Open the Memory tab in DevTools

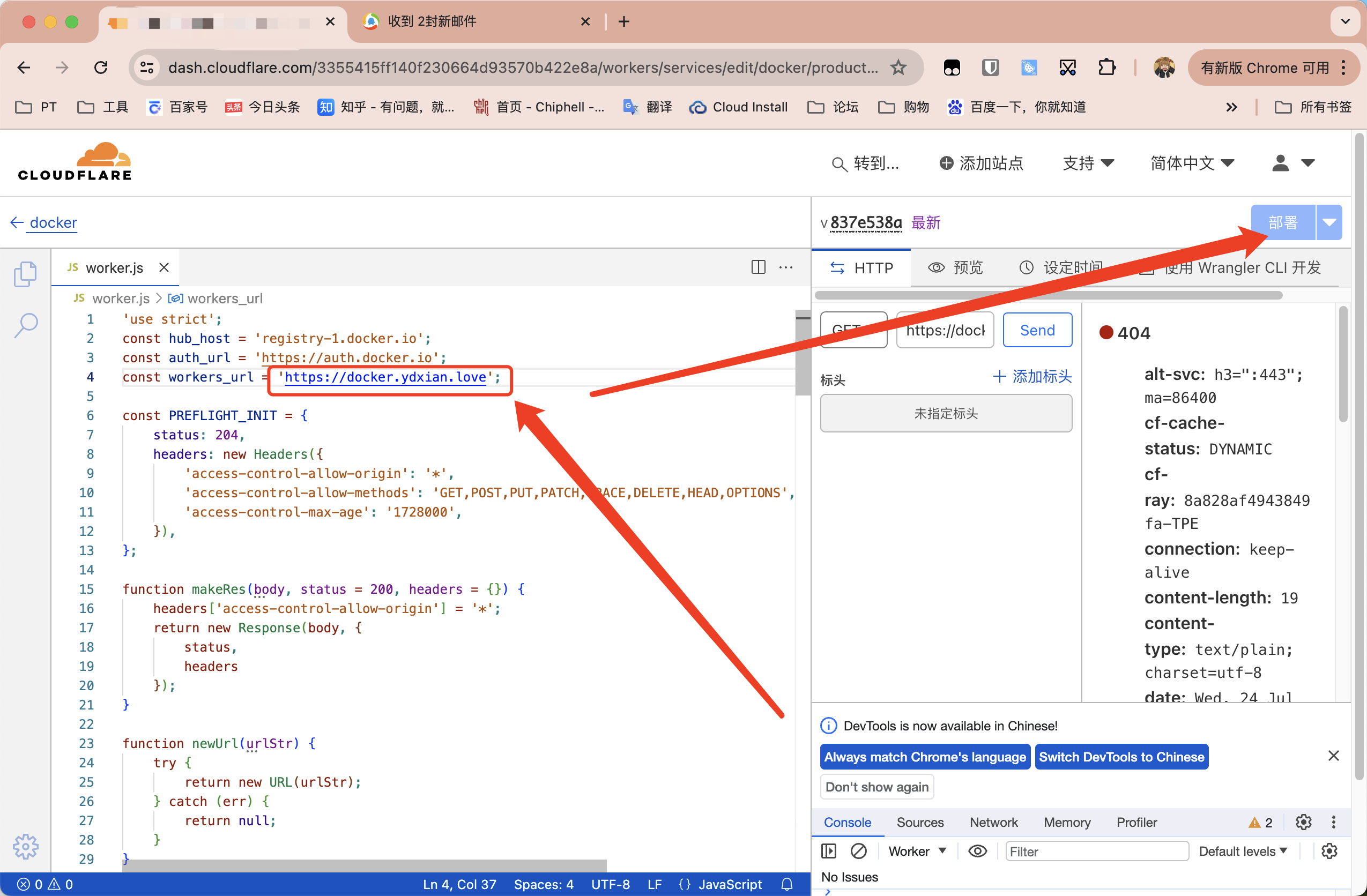click(x=1067, y=822)
